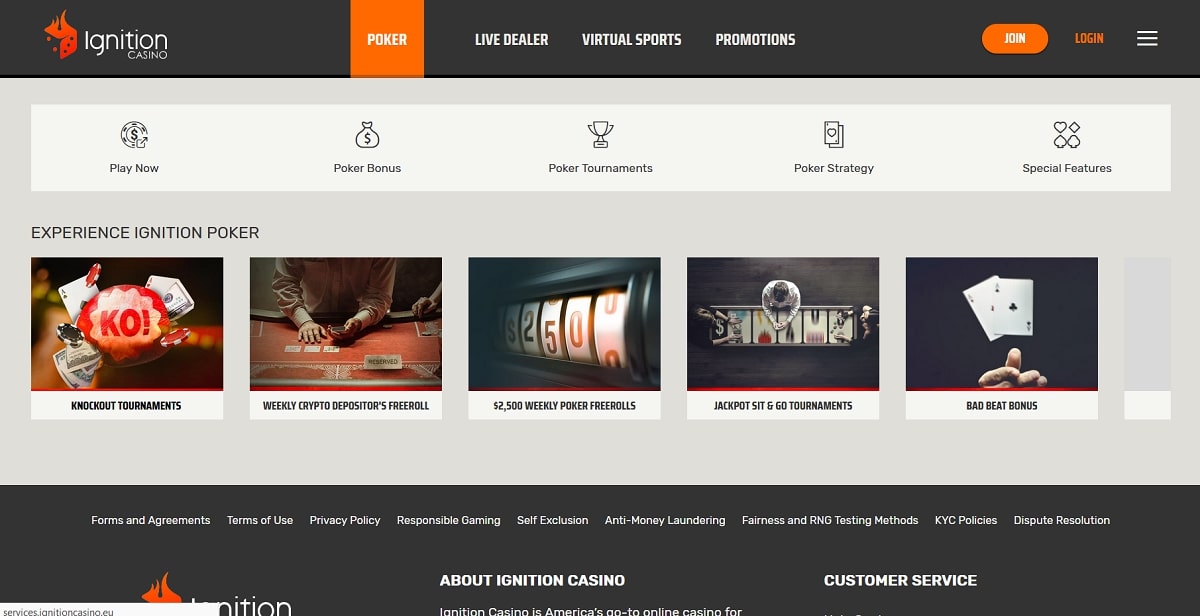This screenshot has width=1200, height=616.
Task: Click the Poker Strategy cards icon
Action: [x=833, y=134]
